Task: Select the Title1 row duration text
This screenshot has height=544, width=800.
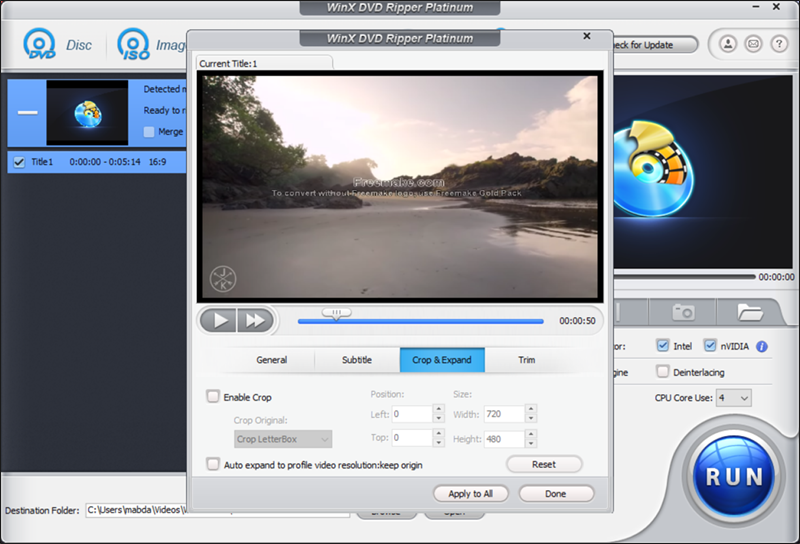Action: point(105,162)
